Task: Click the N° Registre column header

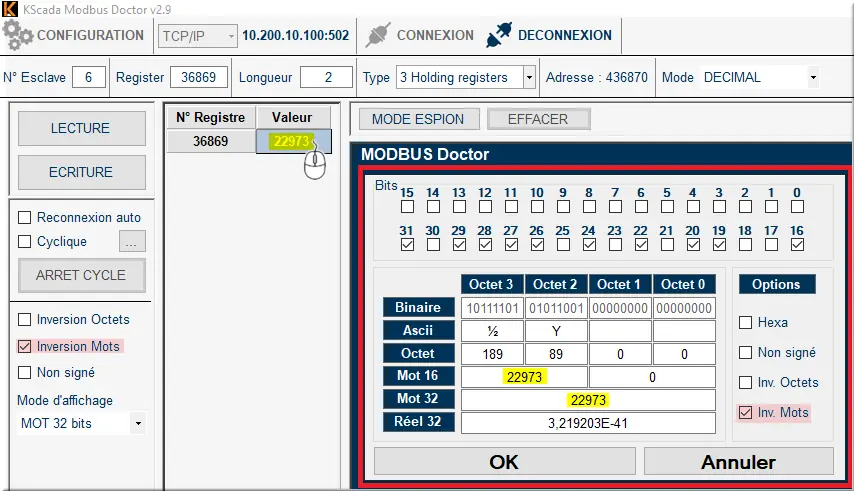Action: coord(211,118)
